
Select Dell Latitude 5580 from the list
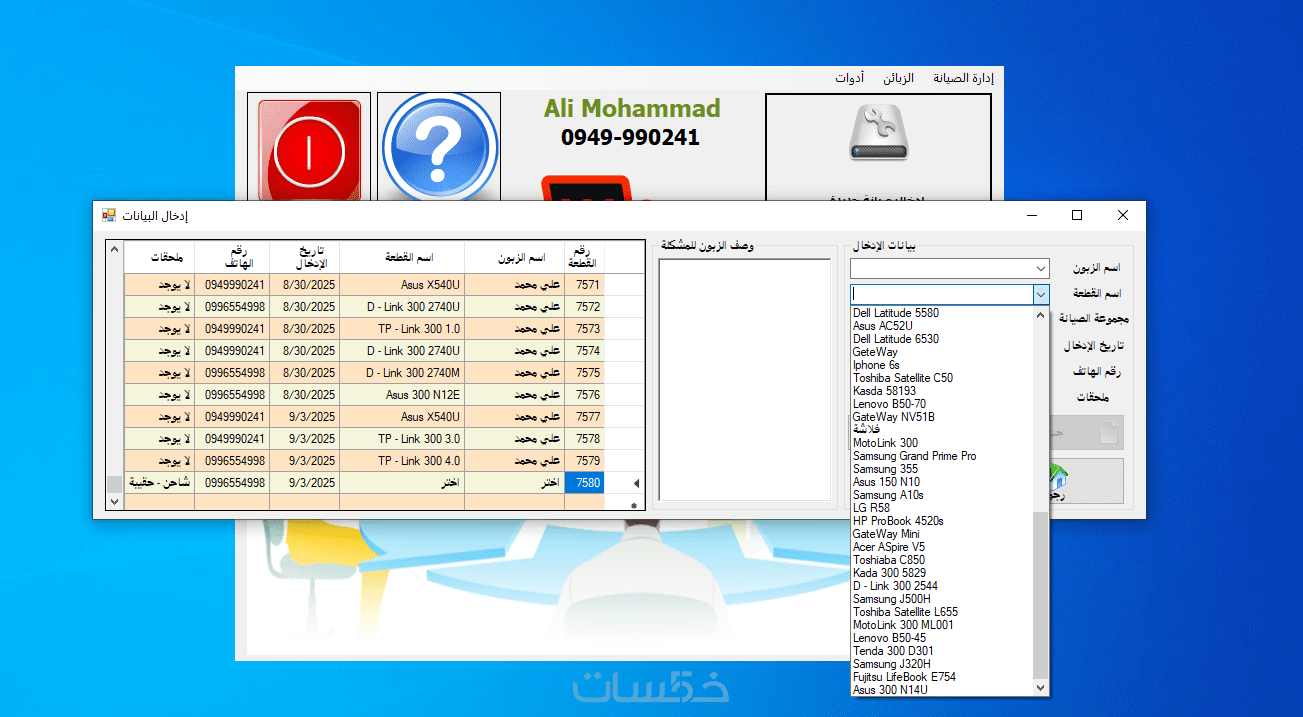click(x=896, y=313)
